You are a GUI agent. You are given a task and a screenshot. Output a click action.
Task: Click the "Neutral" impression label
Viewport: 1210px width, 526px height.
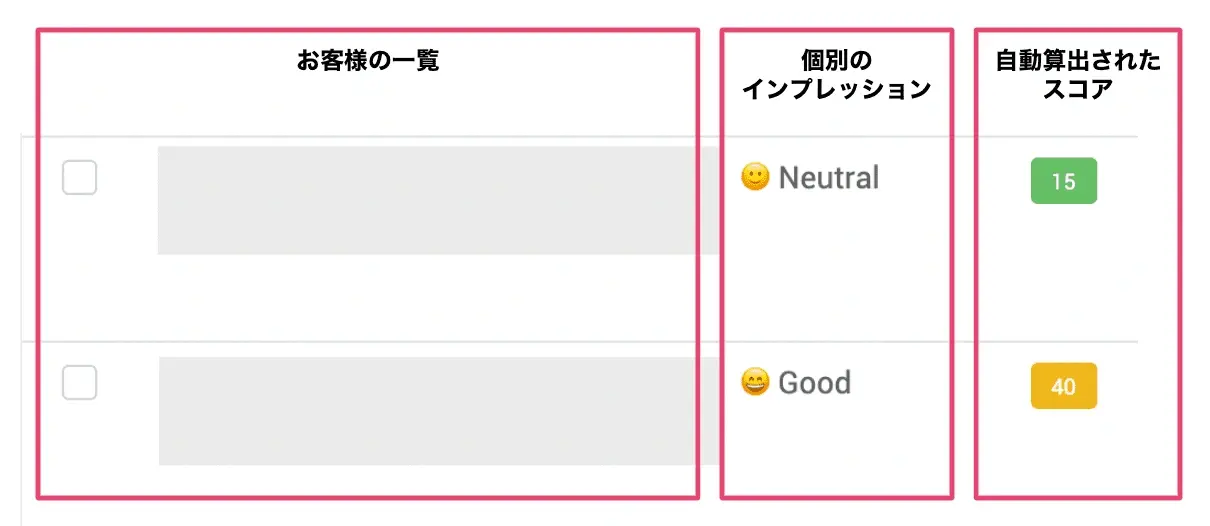[x=829, y=178]
